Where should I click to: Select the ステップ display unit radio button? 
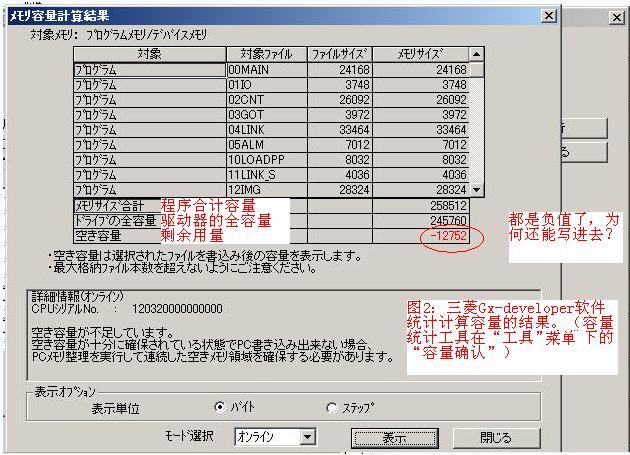[332, 408]
